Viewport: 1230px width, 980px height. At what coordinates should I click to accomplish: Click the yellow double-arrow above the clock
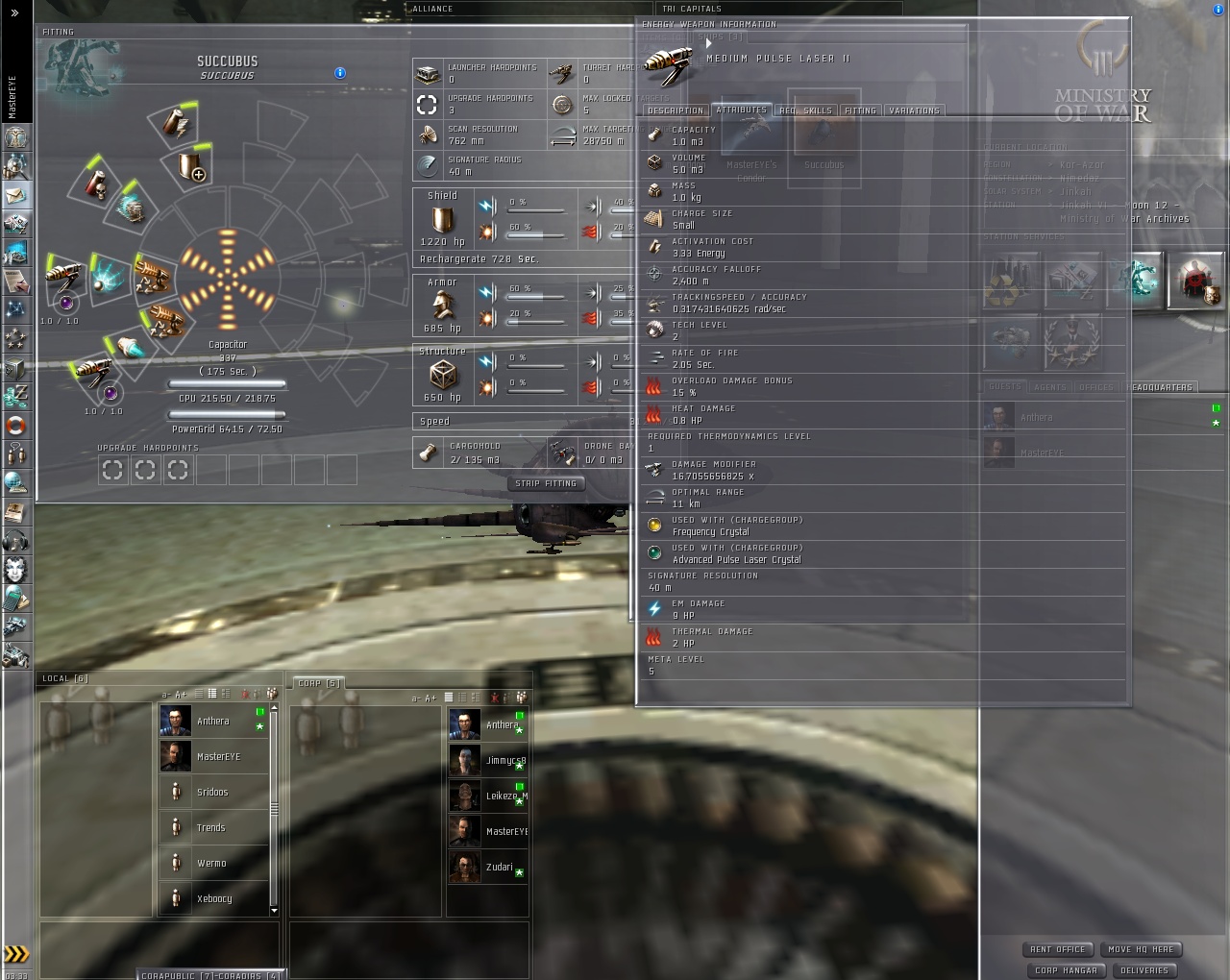(16, 954)
